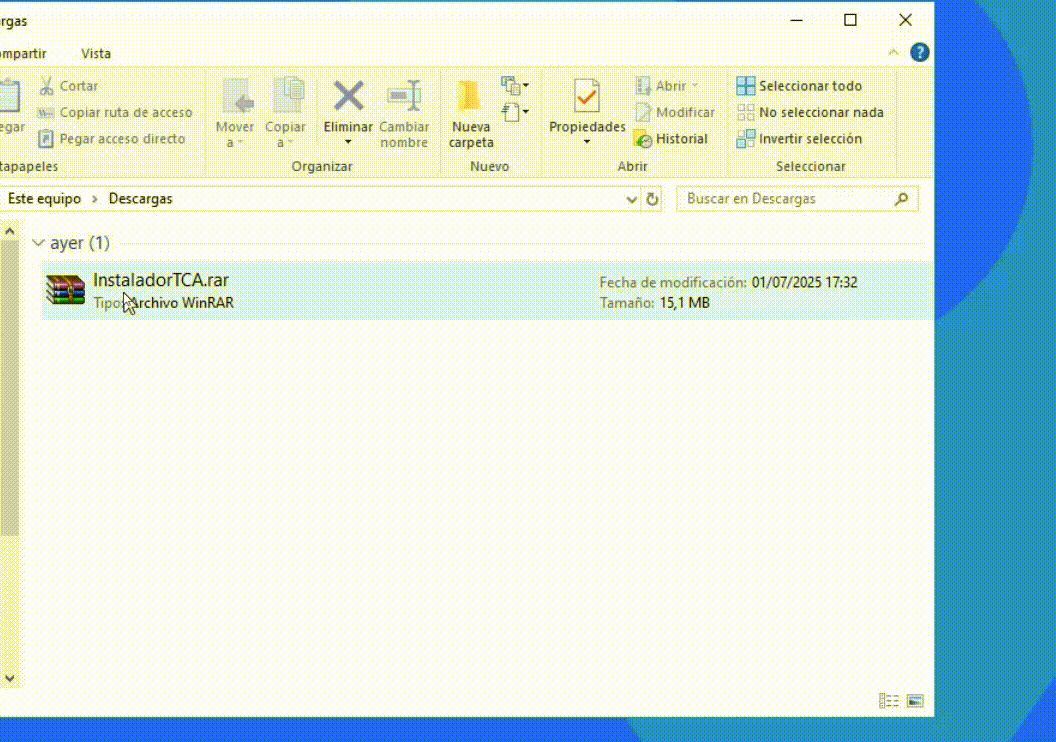Click Pegar acceso directo
The width and height of the screenshot is (1056, 742).
click(112, 139)
